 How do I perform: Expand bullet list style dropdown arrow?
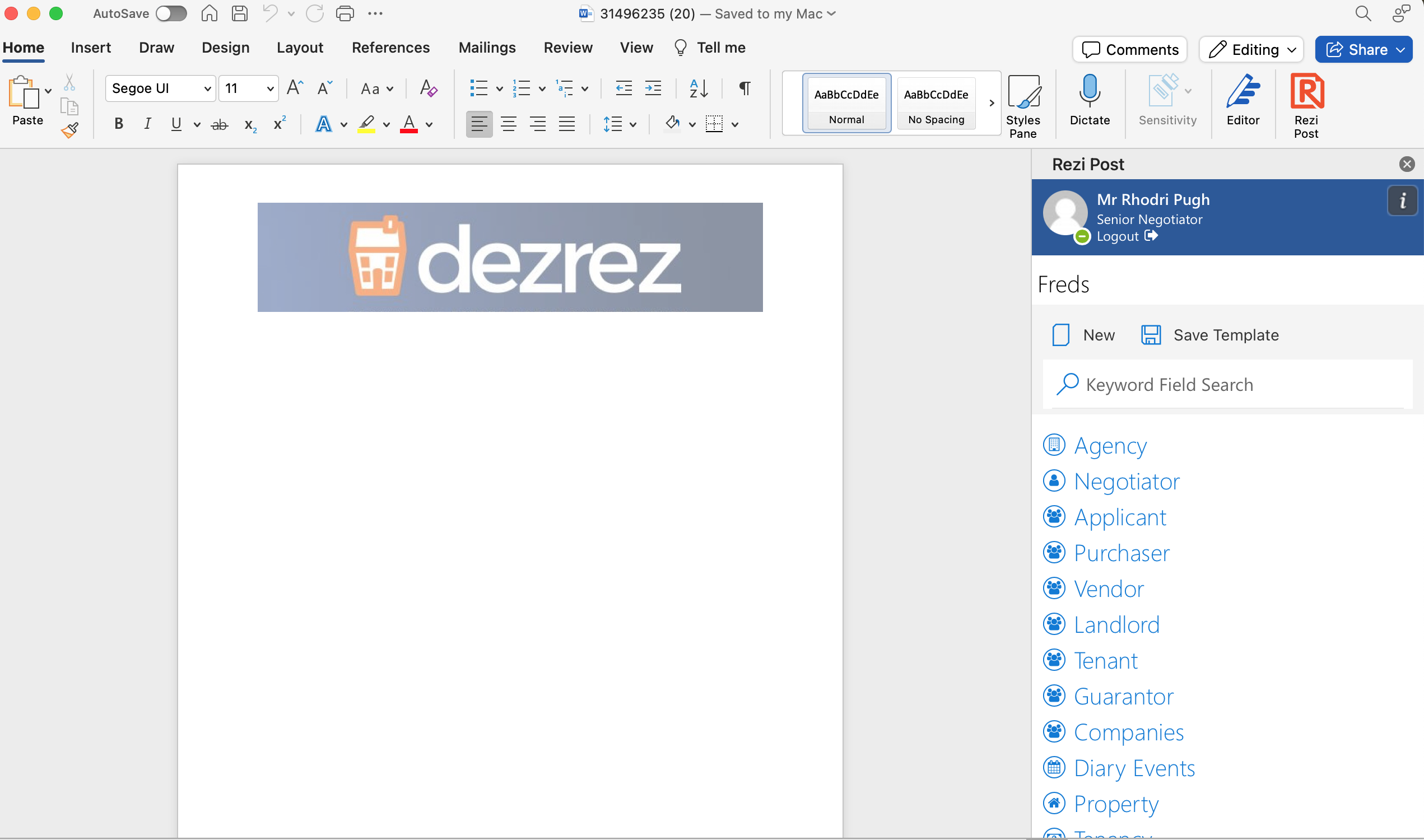499,89
